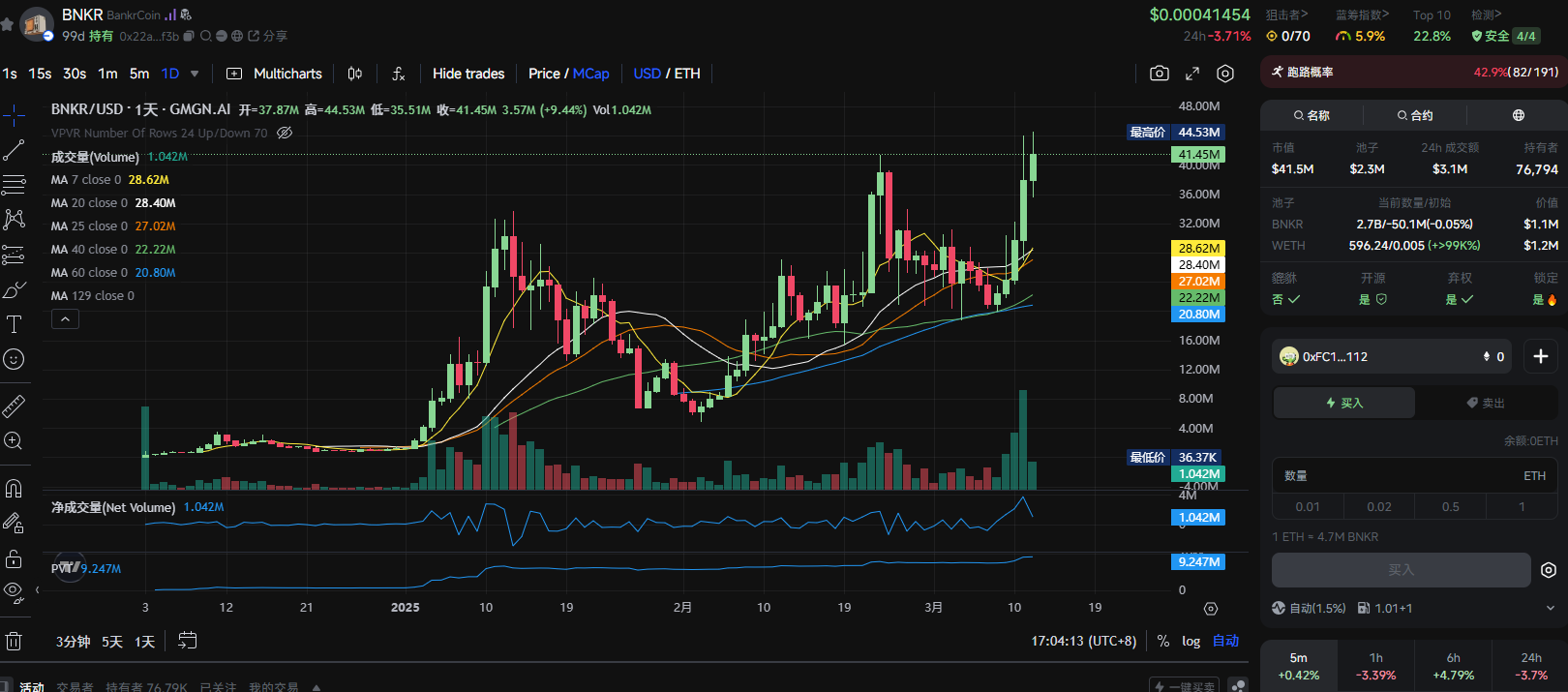
Task: Toggle percent scale %
Action: point(1163,641)
